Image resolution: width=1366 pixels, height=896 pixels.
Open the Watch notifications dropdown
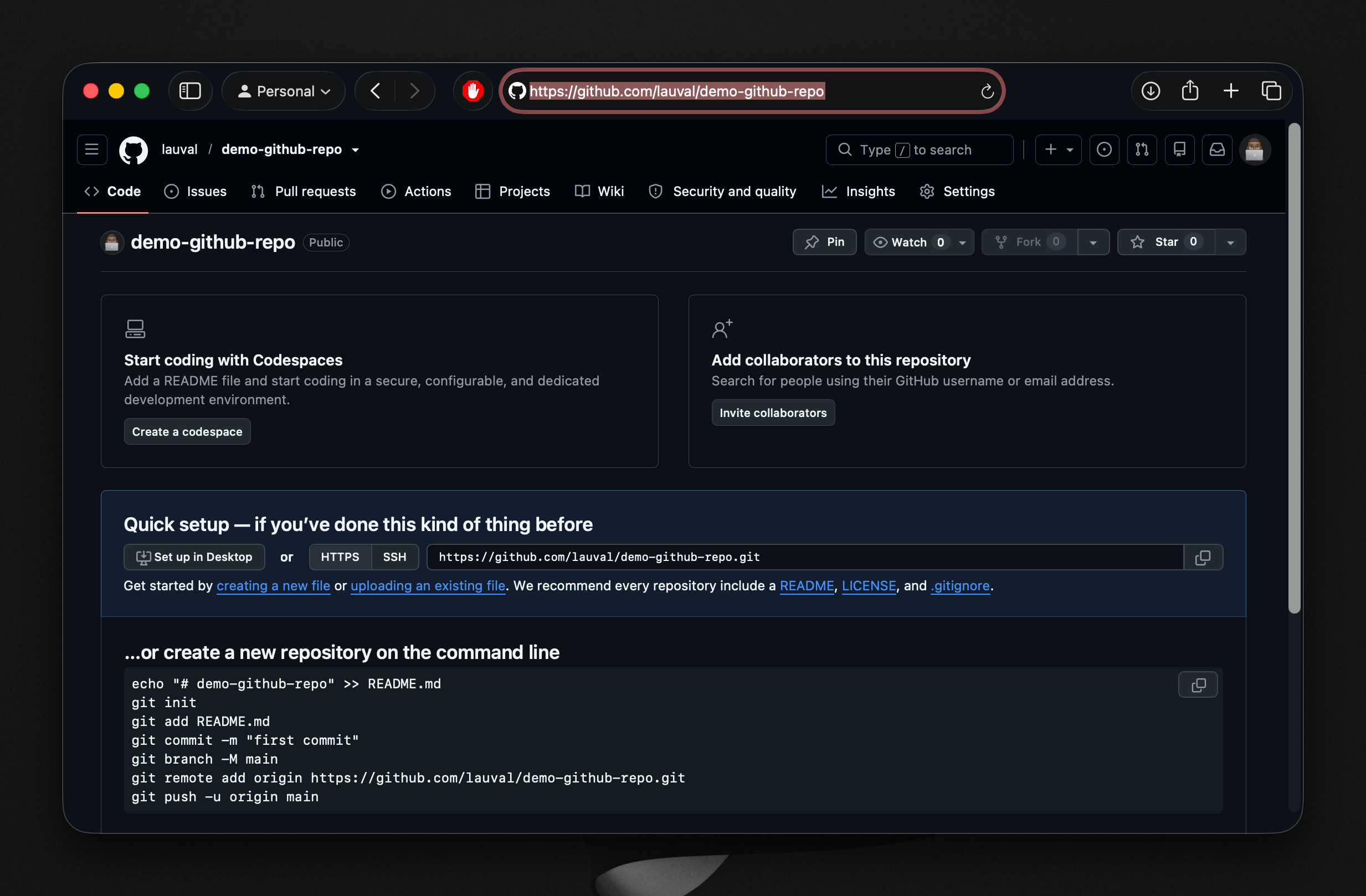tap(919, 242)
